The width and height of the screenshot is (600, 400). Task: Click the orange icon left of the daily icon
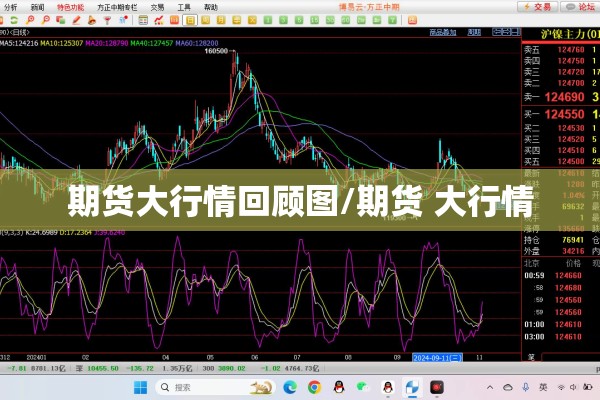174,20
